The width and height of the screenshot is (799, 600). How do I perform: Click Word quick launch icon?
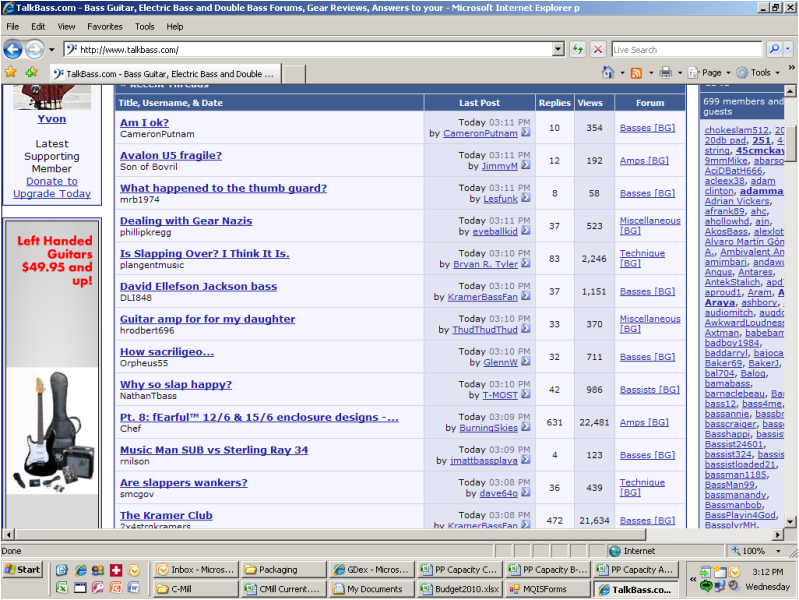coord(134,588)
